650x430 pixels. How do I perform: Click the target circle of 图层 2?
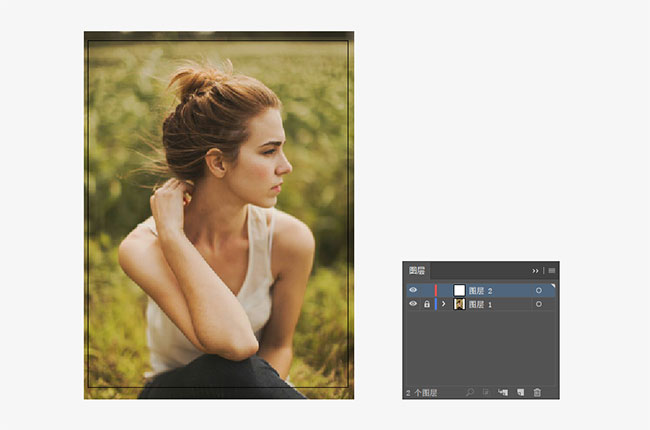539,290
